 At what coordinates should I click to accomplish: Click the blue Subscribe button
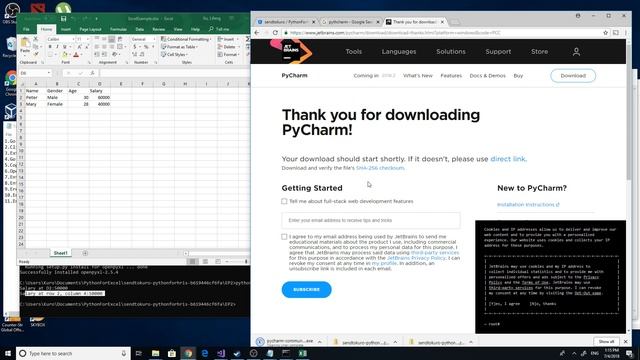pos(307,289)
